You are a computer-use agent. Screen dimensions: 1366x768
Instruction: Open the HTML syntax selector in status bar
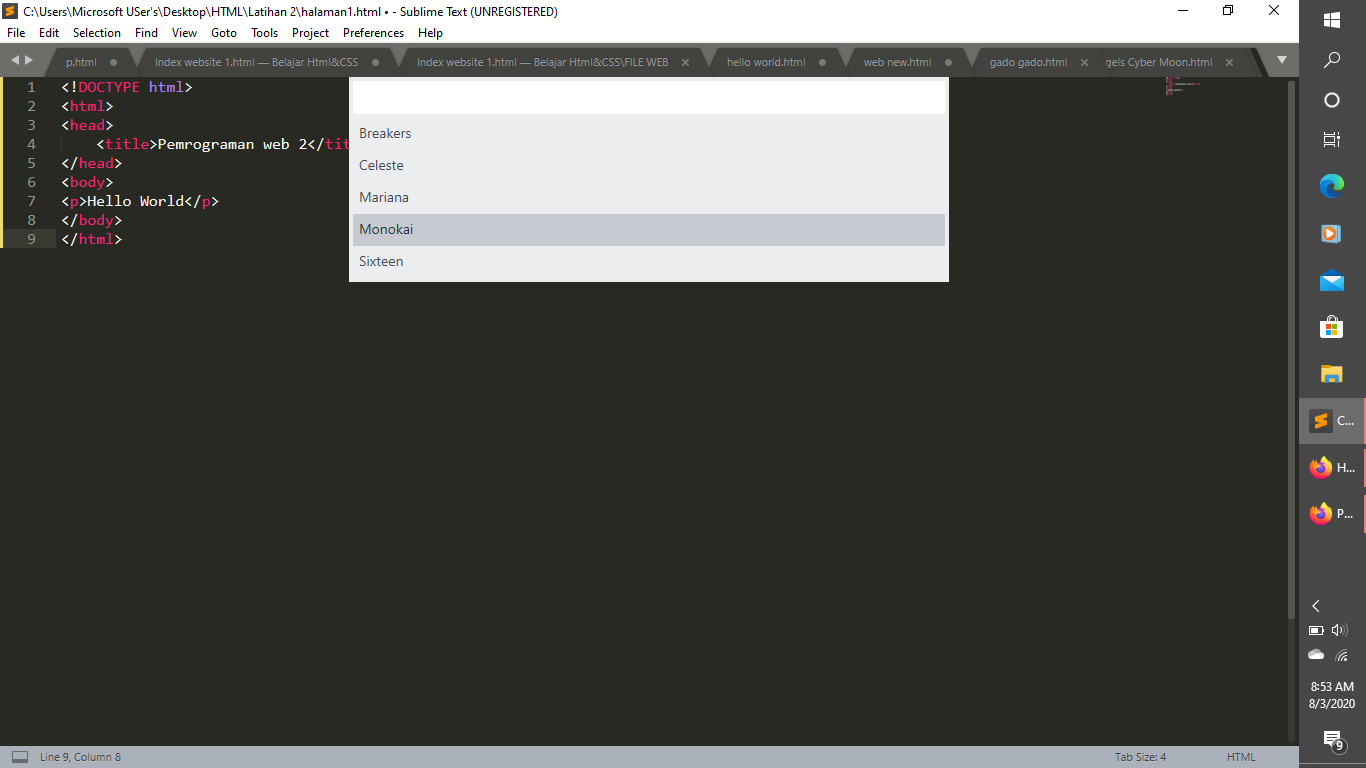(1241, 757)
